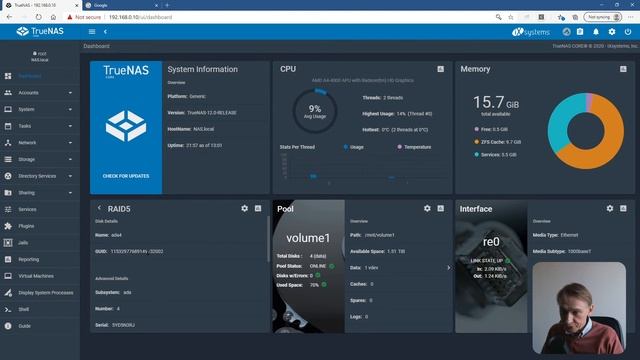Viewport: 640px width, 360px height.
Task: Click the teal Services donut segment
Action: pos(561,122)
